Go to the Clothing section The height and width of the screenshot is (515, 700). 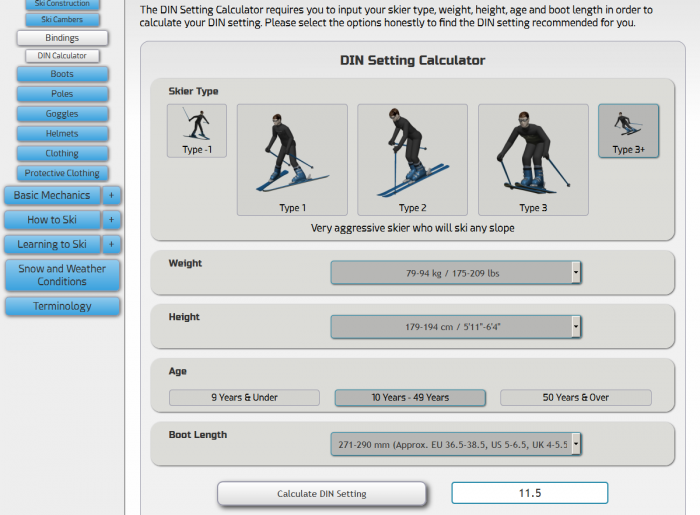pos(62,154)
